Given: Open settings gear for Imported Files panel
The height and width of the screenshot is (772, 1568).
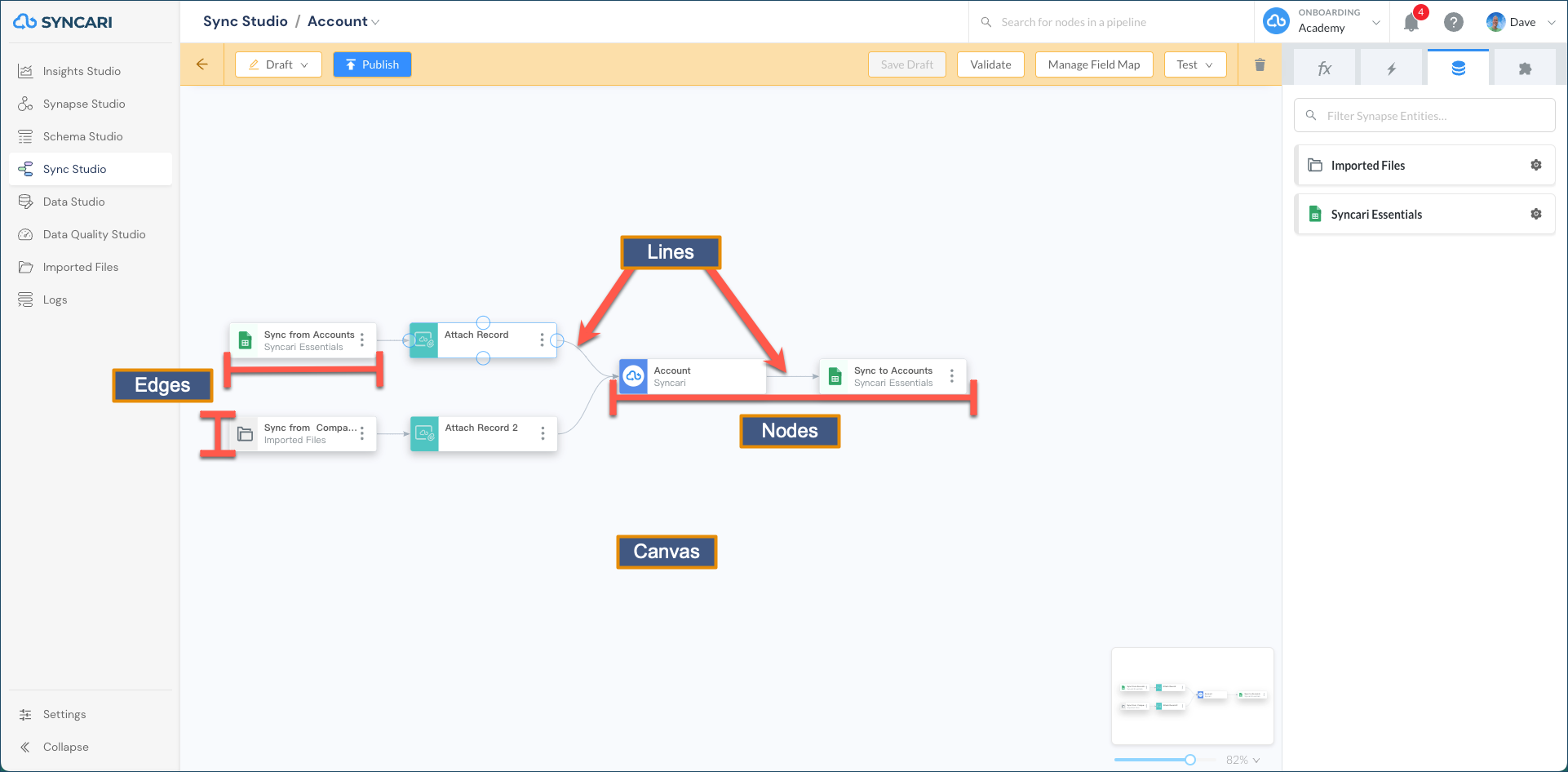Looking at the screenshot, I should pos(1536,165).
